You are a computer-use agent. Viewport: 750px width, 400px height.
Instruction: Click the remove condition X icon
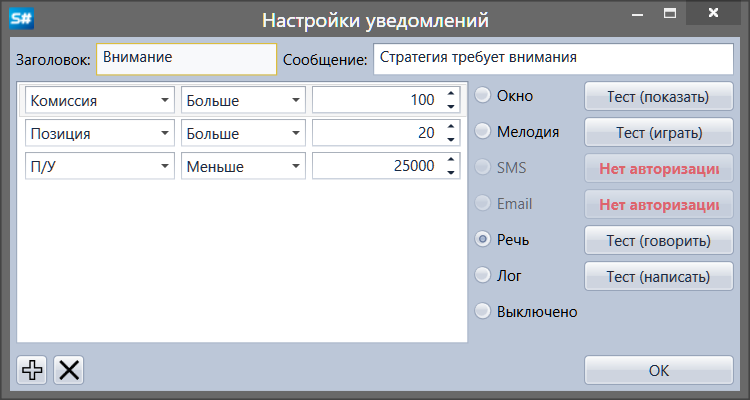click(69, 370)
